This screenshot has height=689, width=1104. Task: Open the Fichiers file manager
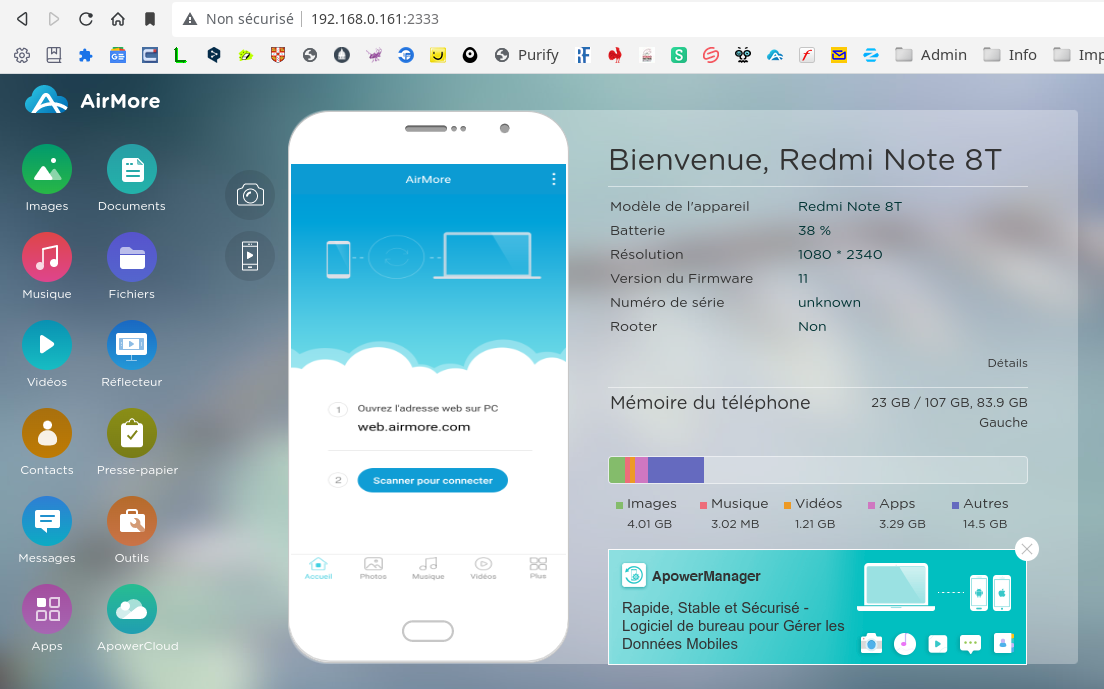pyautogui.click(x=132, y=258)
